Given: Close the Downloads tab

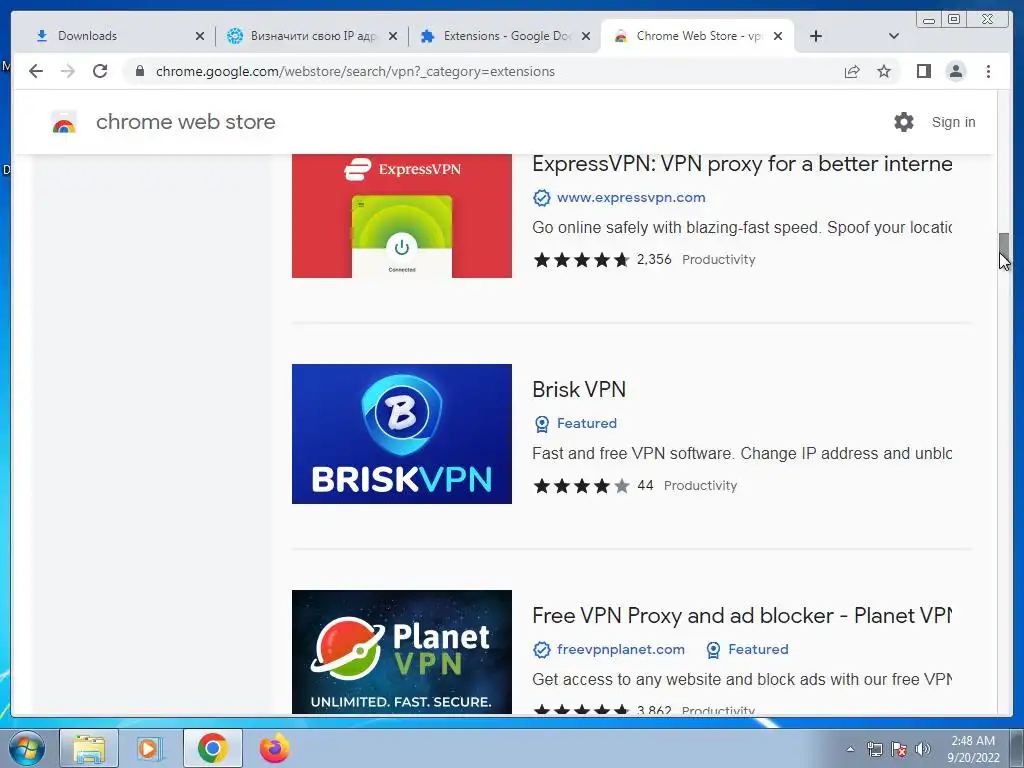Looking at the screenshot, I should point(200,36).
